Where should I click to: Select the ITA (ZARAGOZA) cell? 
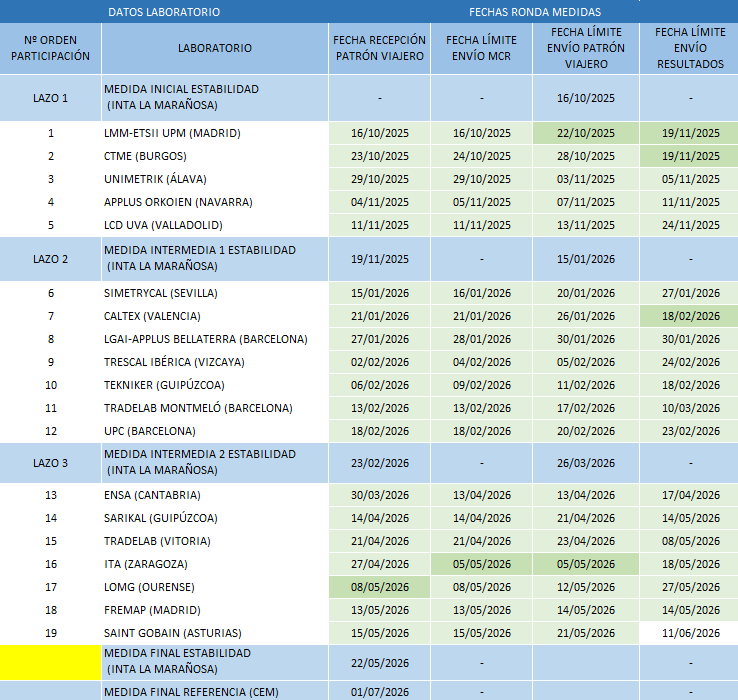[x=215, y=564]
